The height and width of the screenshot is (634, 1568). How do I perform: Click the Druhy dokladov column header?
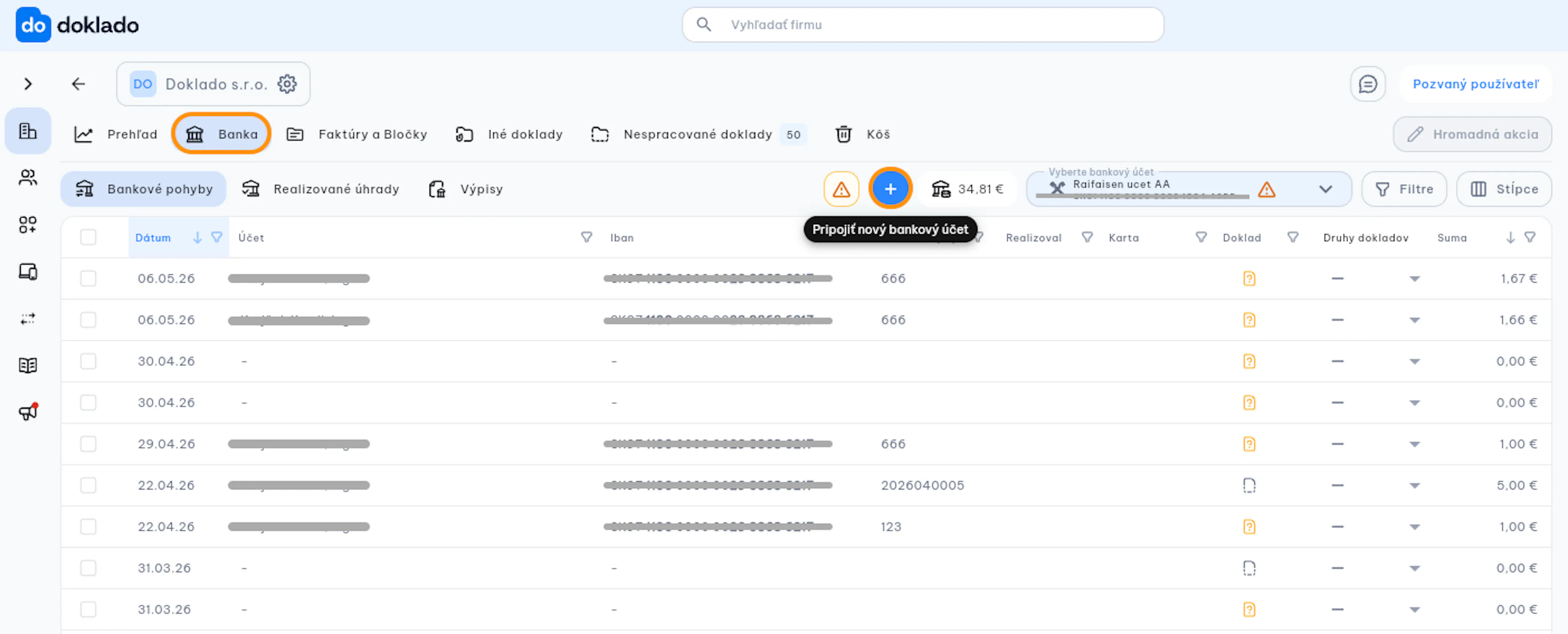click(x=1365, y=238)
